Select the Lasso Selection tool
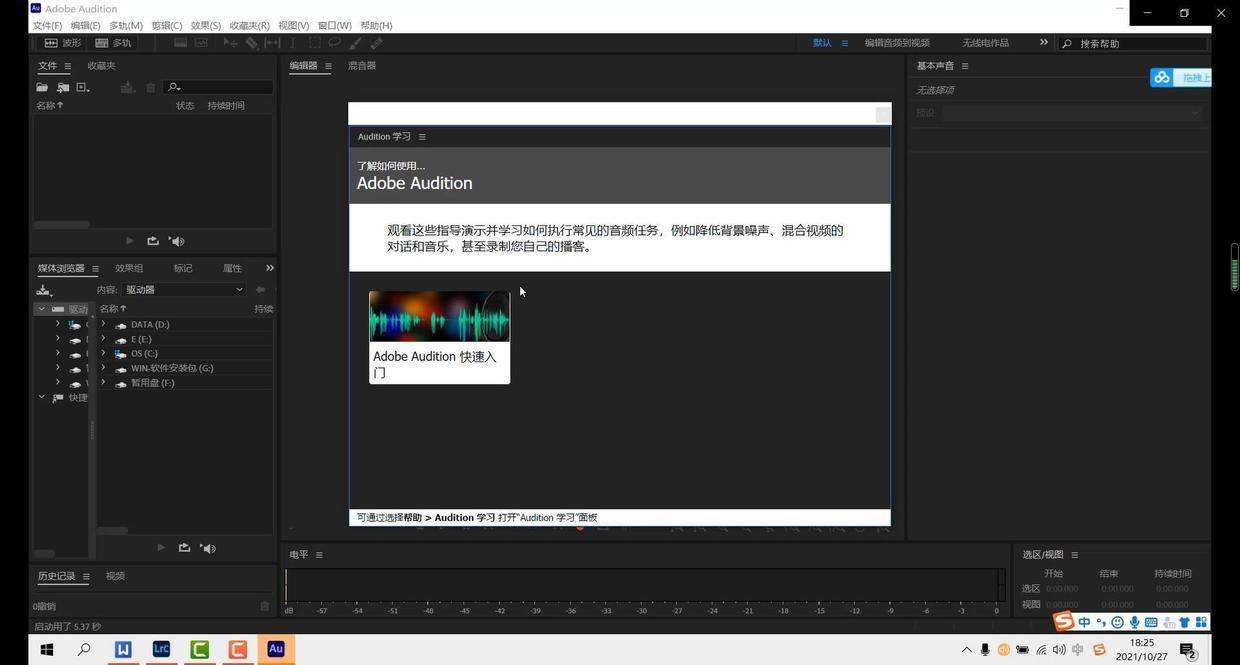Image resolution: width=1240 pixels, height=665 pixels. click(334, 43)
